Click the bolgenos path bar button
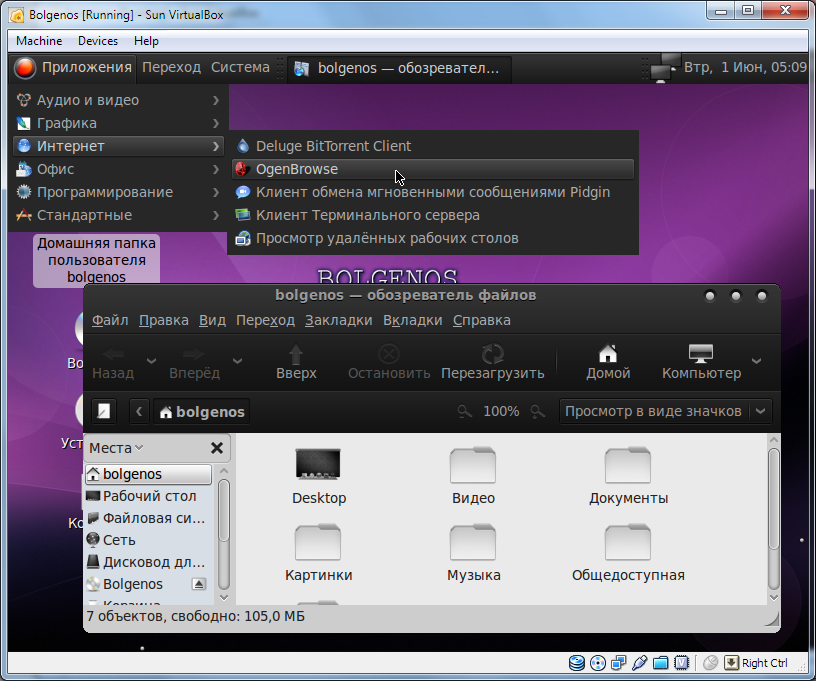The width and height of the screenshot is (816, 681). (x=202, y=412)
